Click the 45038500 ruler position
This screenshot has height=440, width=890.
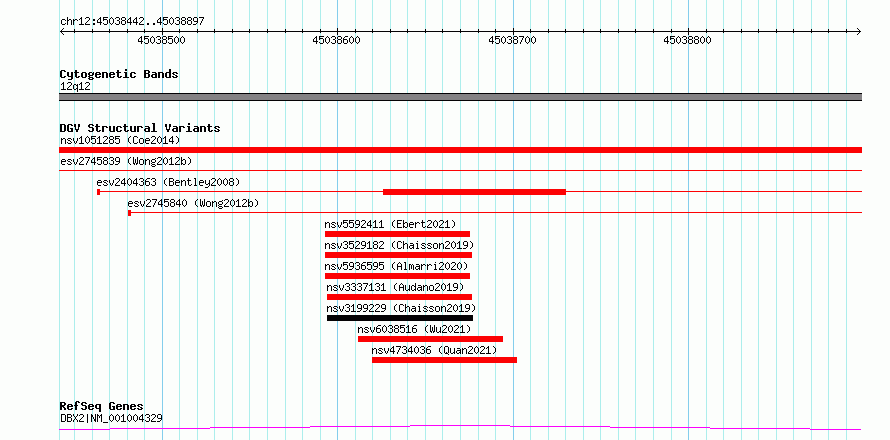pos(162,41)
